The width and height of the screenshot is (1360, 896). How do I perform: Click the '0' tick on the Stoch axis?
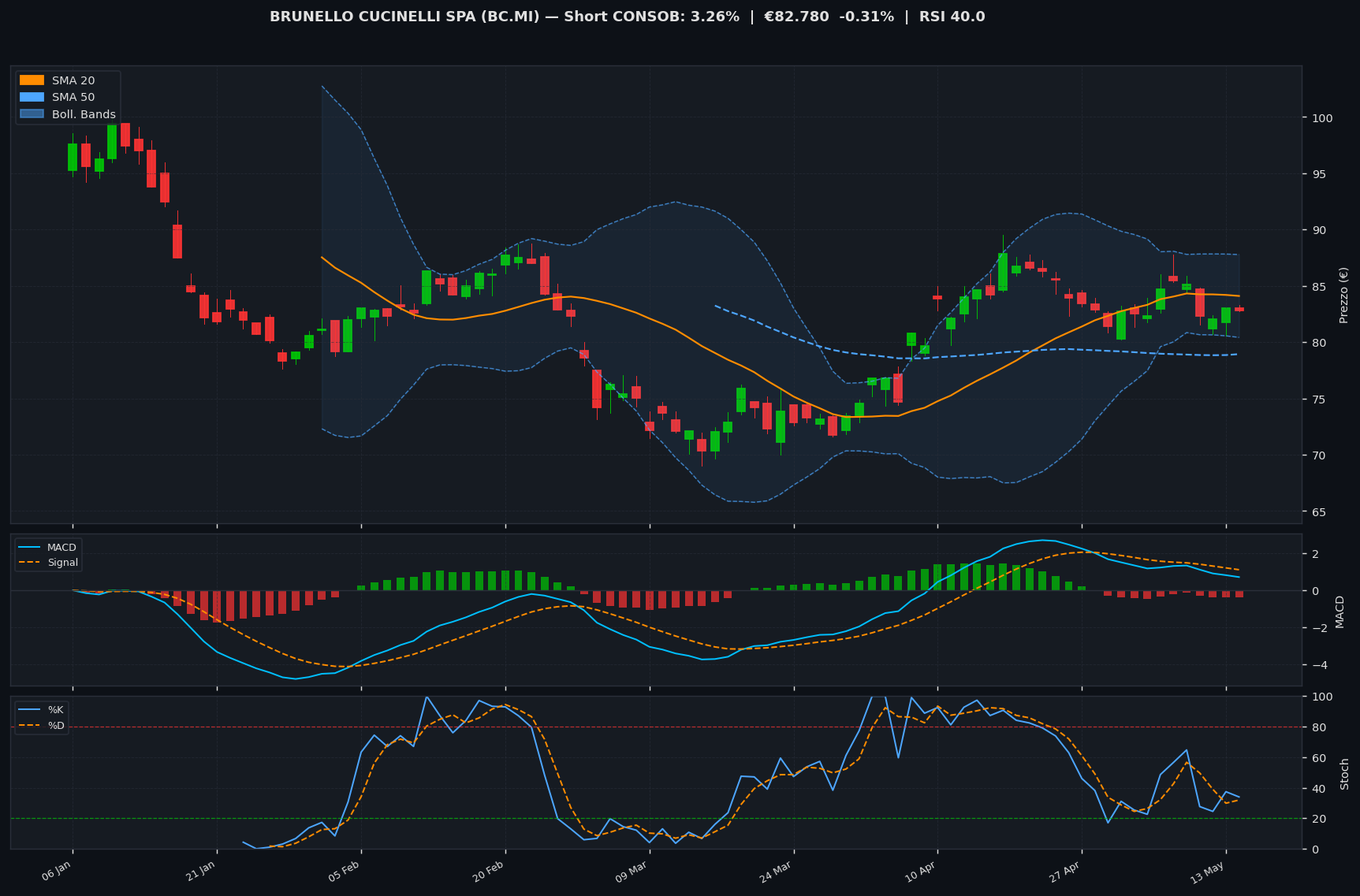click(x=1315, y=850)
